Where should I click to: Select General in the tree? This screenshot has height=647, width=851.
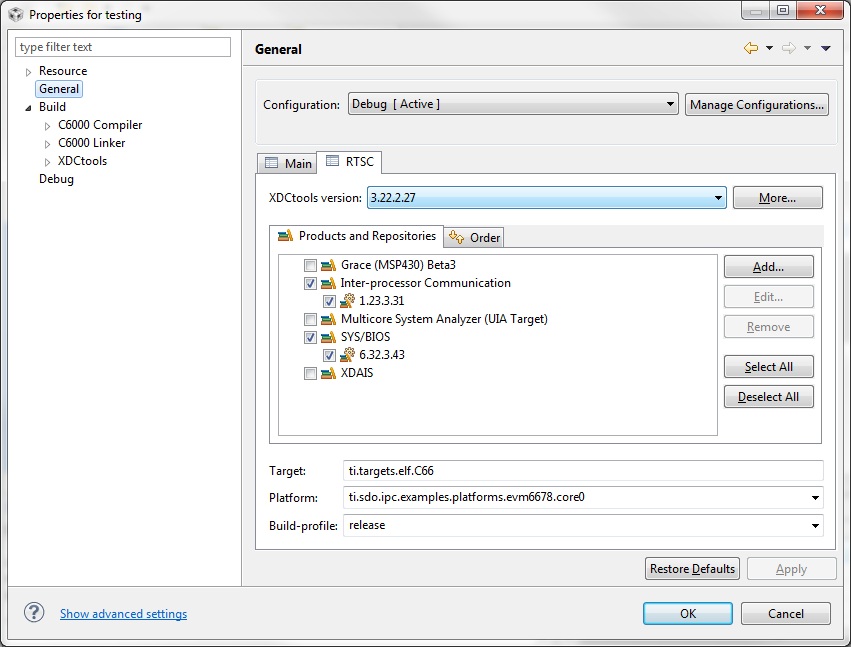[x=59, y=89]
